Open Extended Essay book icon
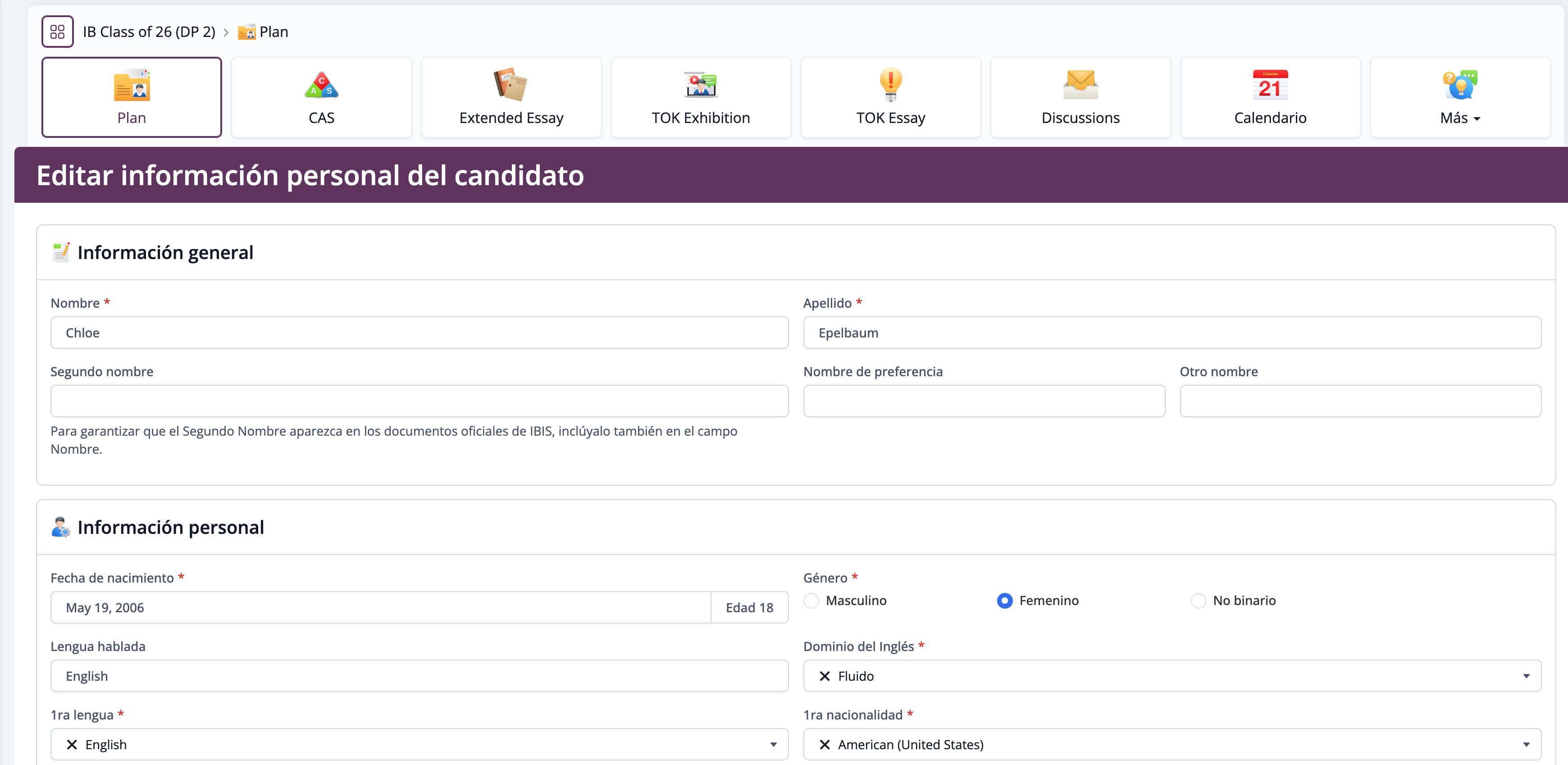This screenshot has height=765, width=1568. [511, 85]
